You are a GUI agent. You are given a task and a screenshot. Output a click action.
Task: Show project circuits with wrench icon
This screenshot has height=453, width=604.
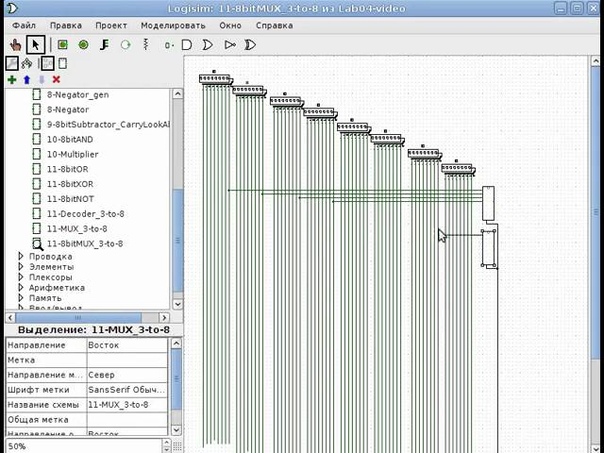pos(12,63)
